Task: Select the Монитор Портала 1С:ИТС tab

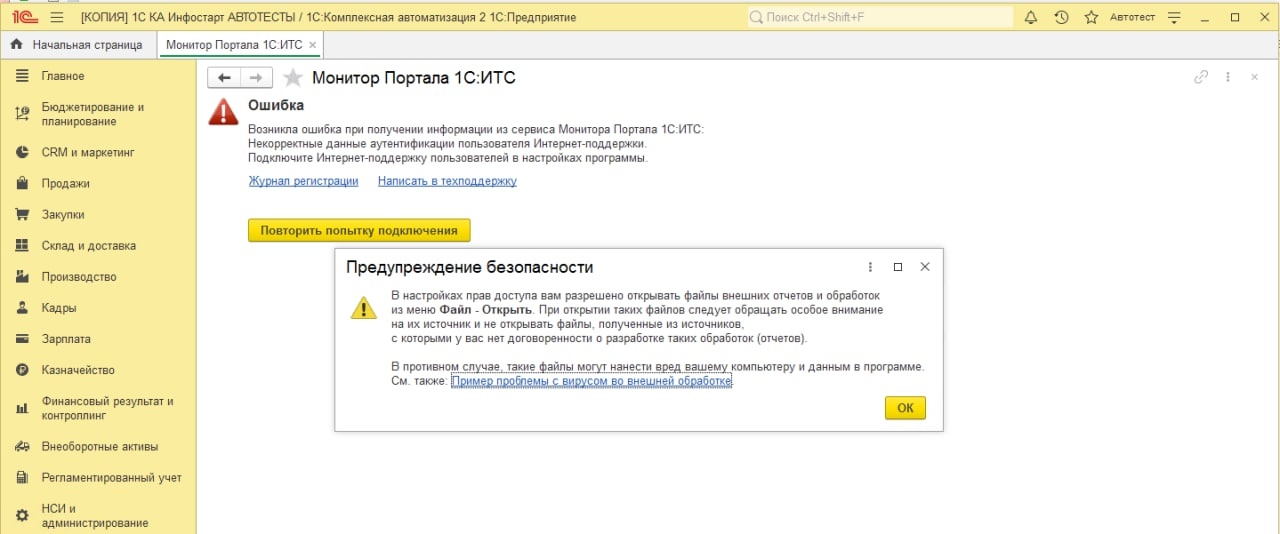Action: coord(233,45)
